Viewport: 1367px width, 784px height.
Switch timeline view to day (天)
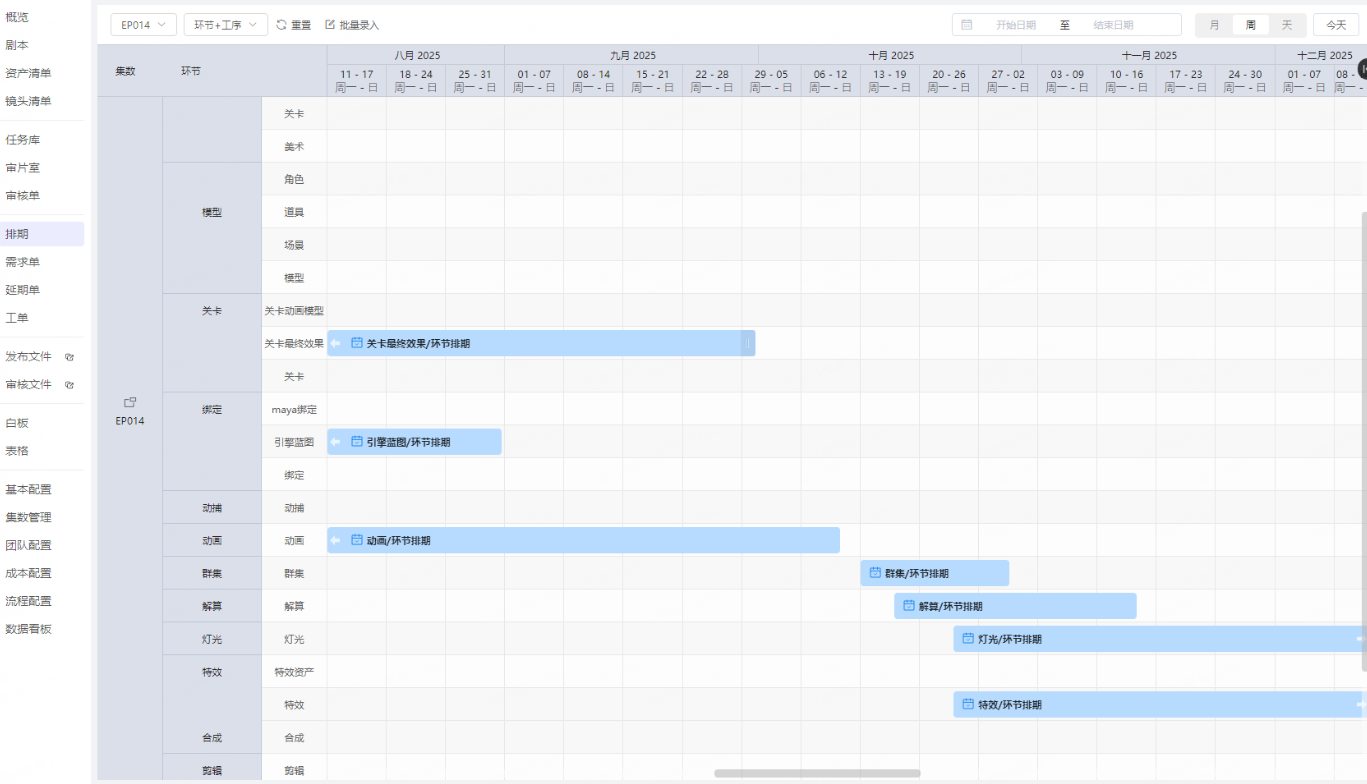click(x=1287, y=25)
